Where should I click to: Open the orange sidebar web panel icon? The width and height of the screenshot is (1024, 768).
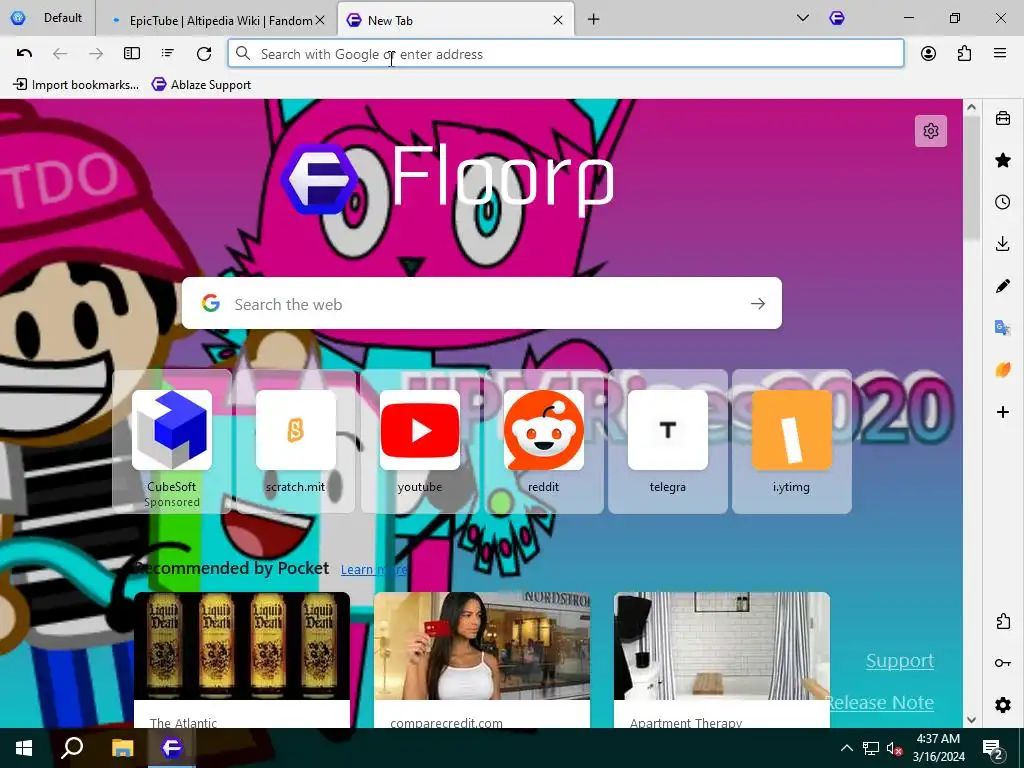coord(1002,370)
